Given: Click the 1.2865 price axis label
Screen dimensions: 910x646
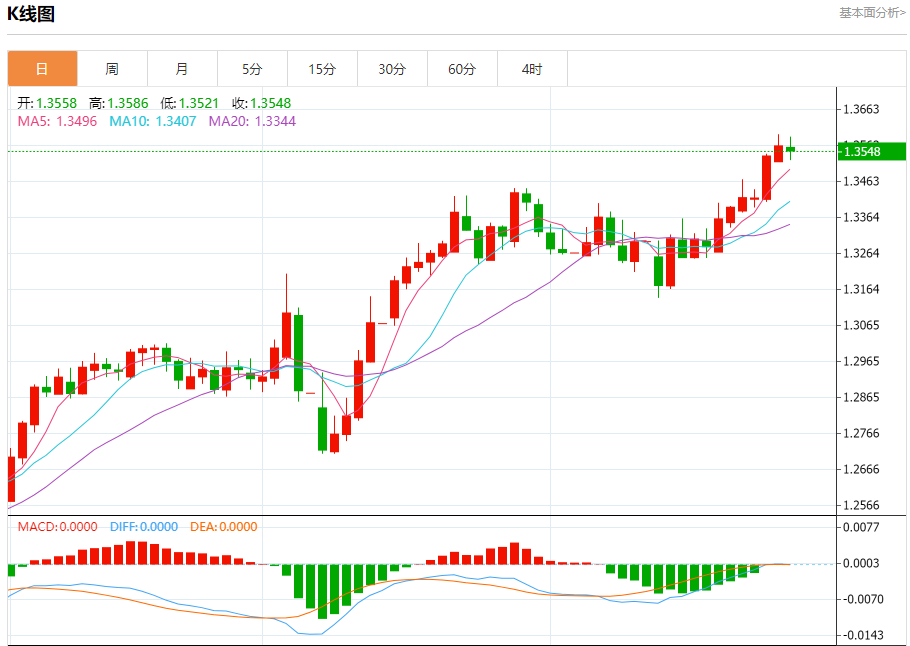Looking at the screenshot, I should pos(862,398).
